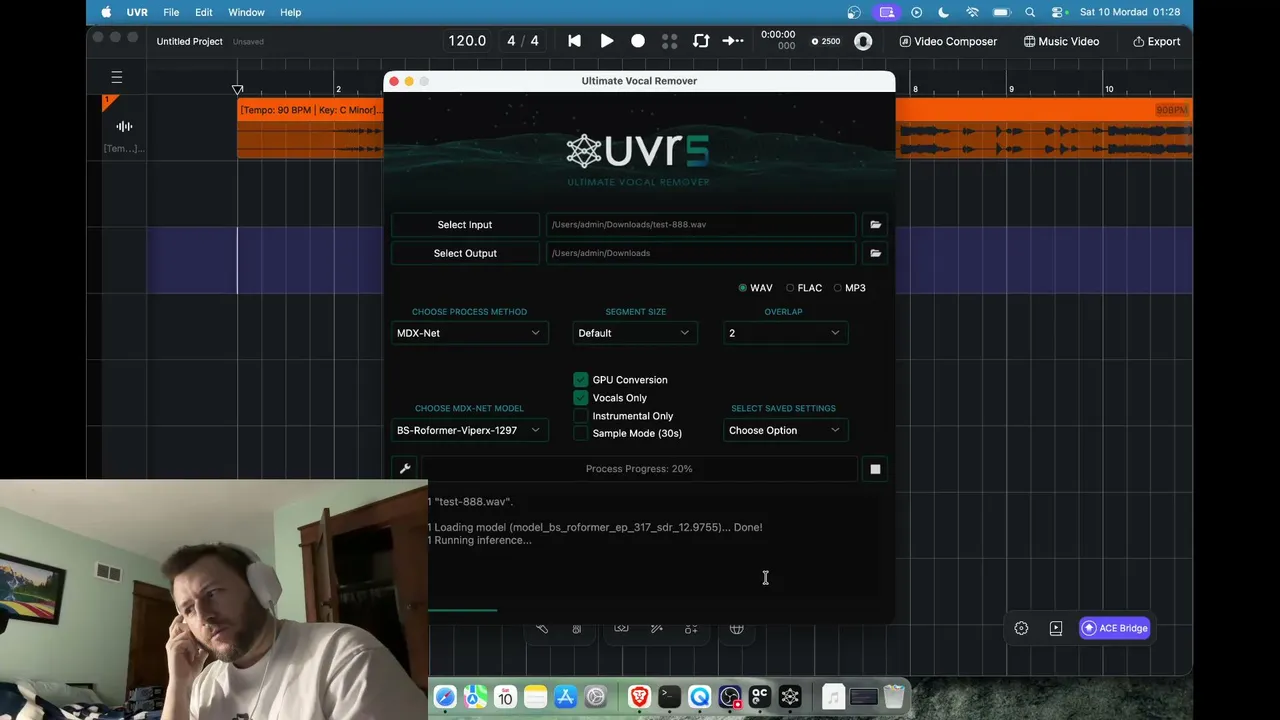Click the Export button
1280x720 pixels.
point(1156,41)
